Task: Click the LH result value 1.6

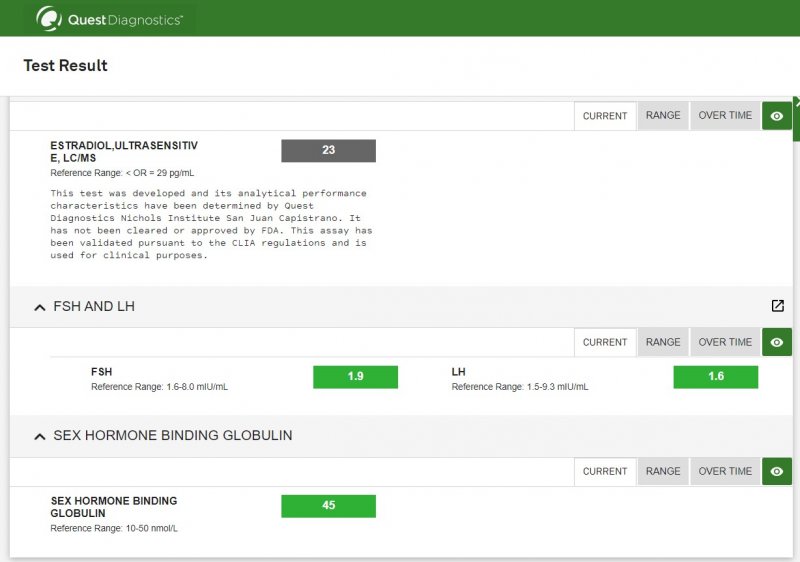Action: 716,377
